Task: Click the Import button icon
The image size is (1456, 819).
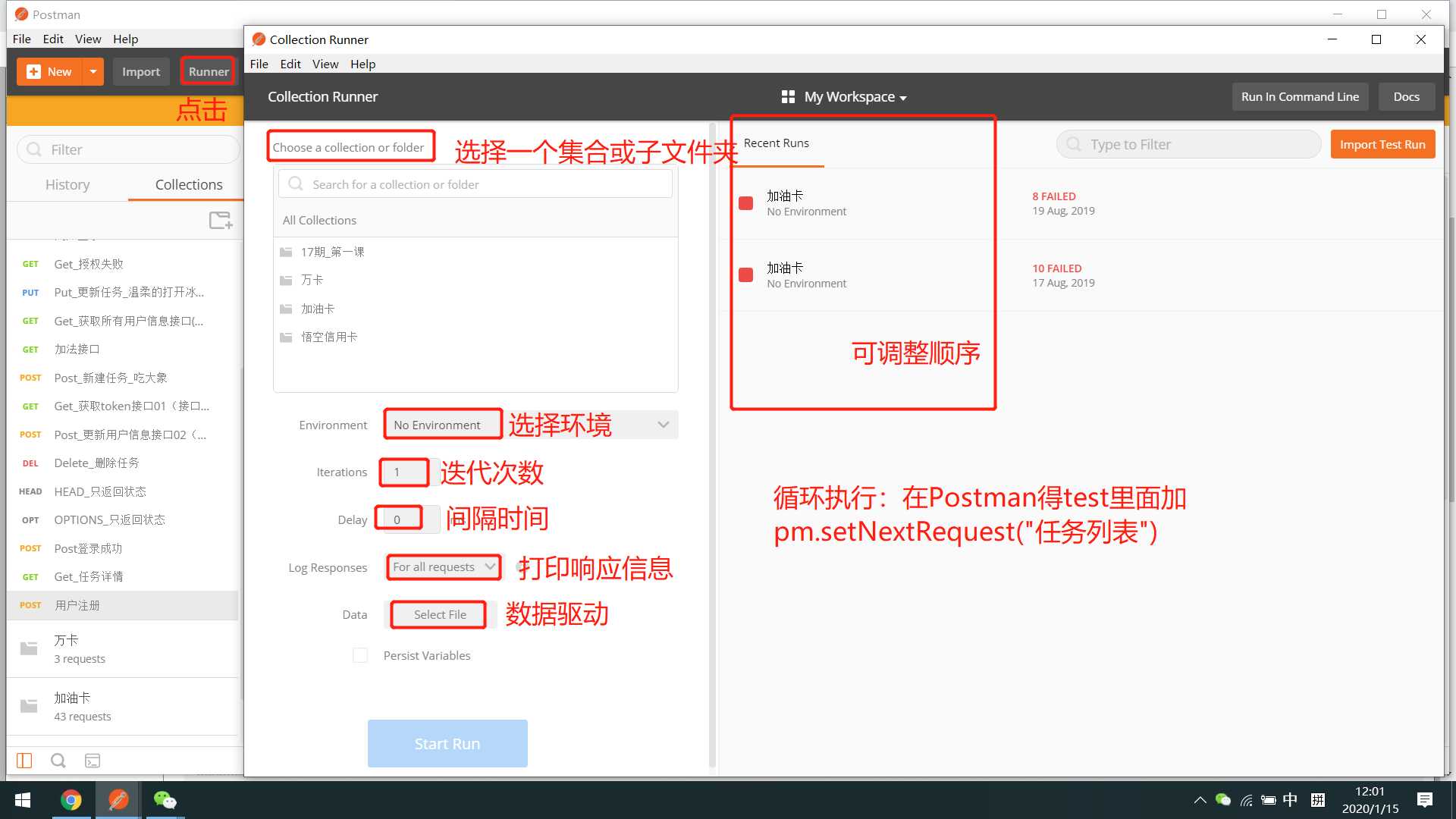Action: point(141,71)
